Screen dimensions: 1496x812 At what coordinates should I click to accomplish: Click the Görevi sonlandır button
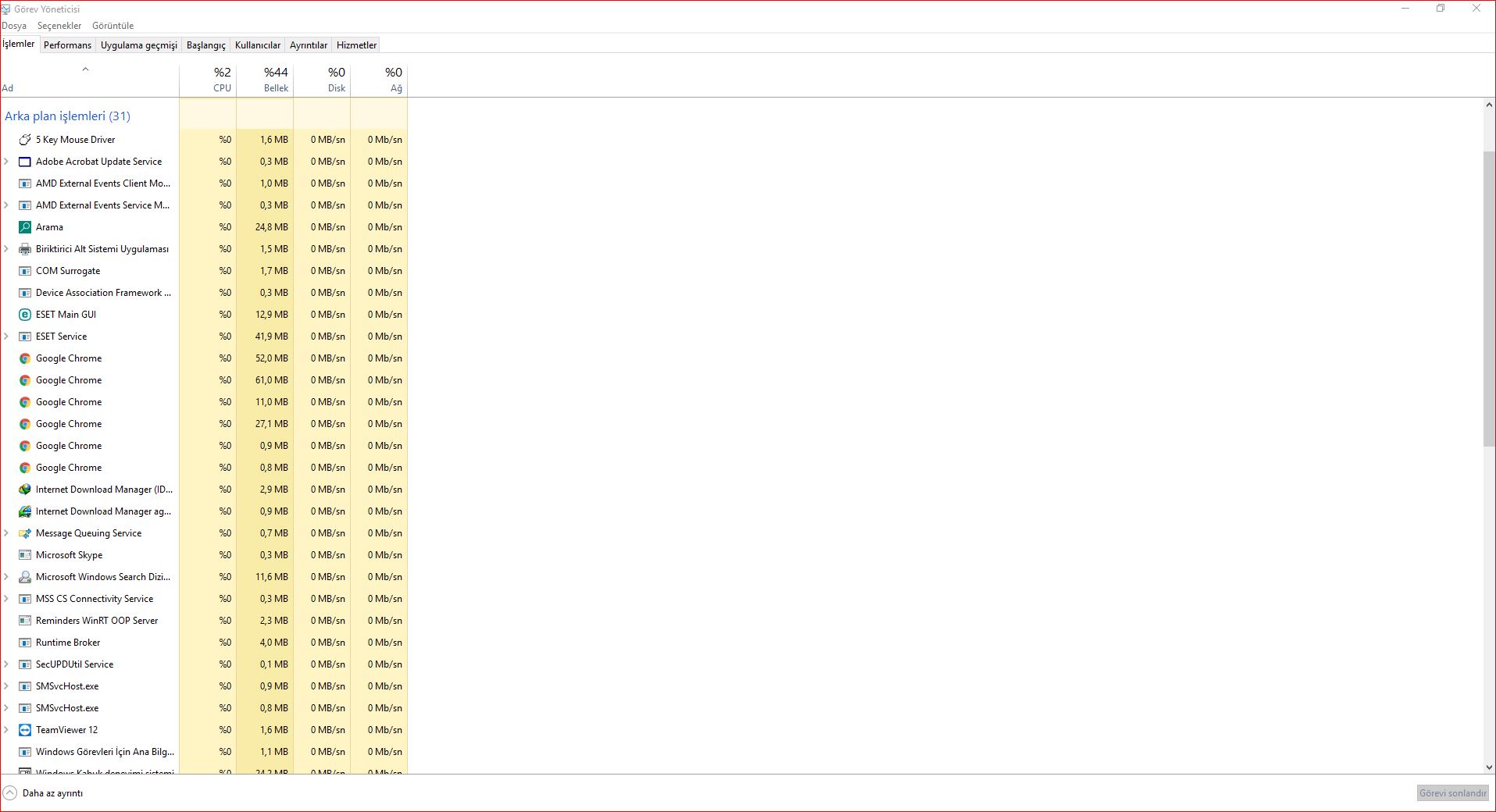[1453, 793]
